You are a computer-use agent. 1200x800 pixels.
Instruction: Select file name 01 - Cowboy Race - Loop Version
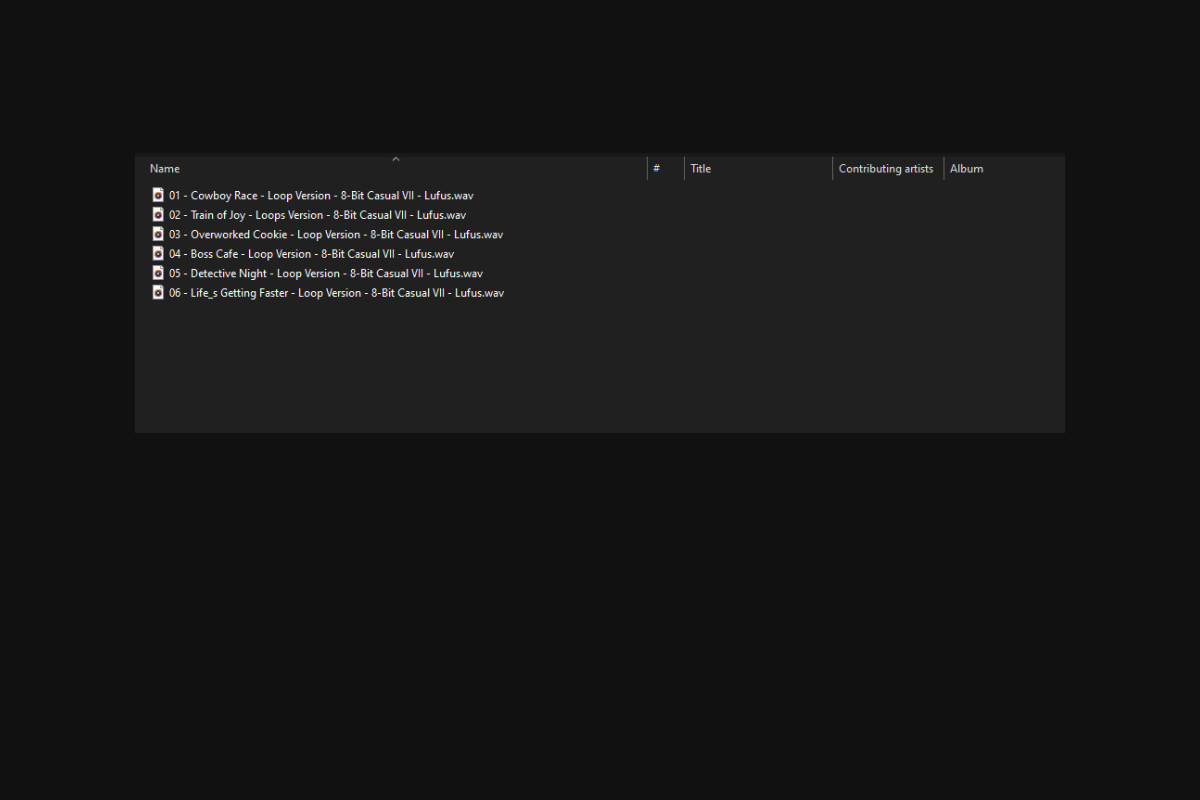pos(321,196)
